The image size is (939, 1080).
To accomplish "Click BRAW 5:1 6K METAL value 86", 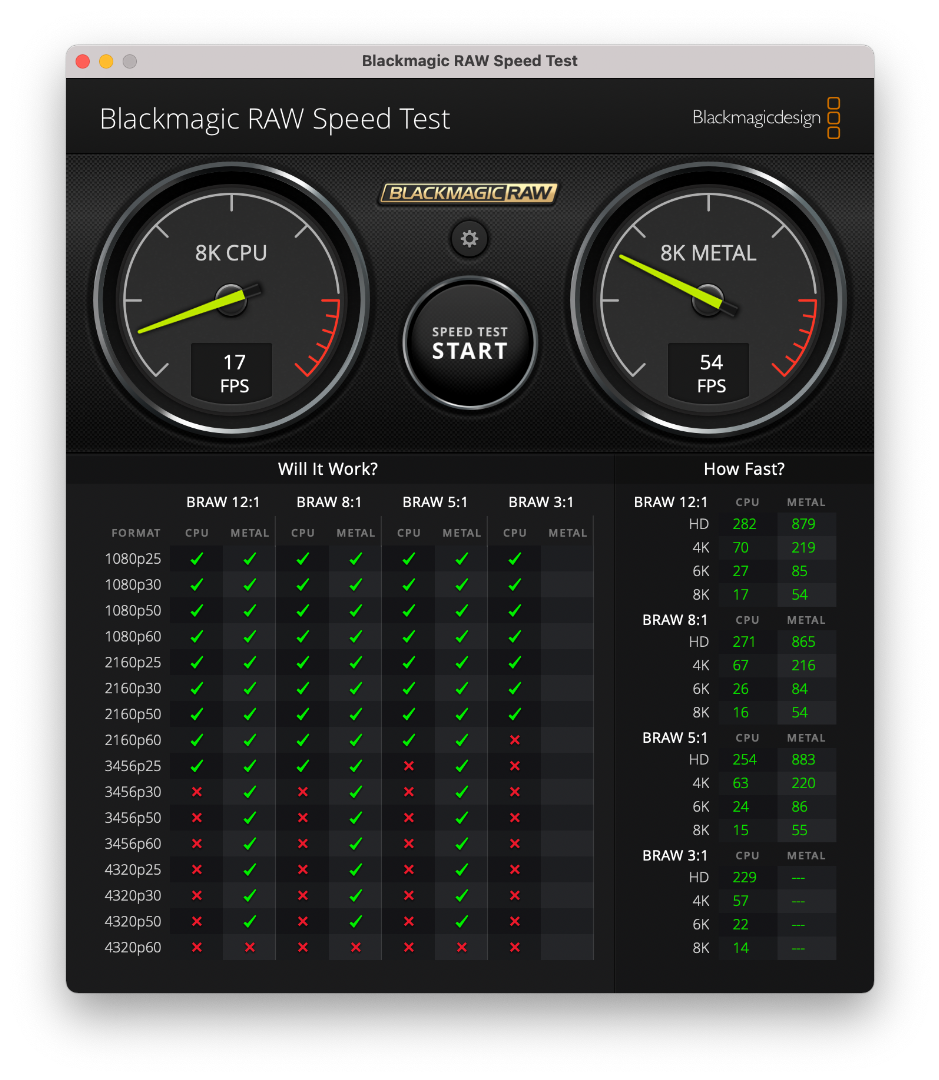I will pos(799,807).
